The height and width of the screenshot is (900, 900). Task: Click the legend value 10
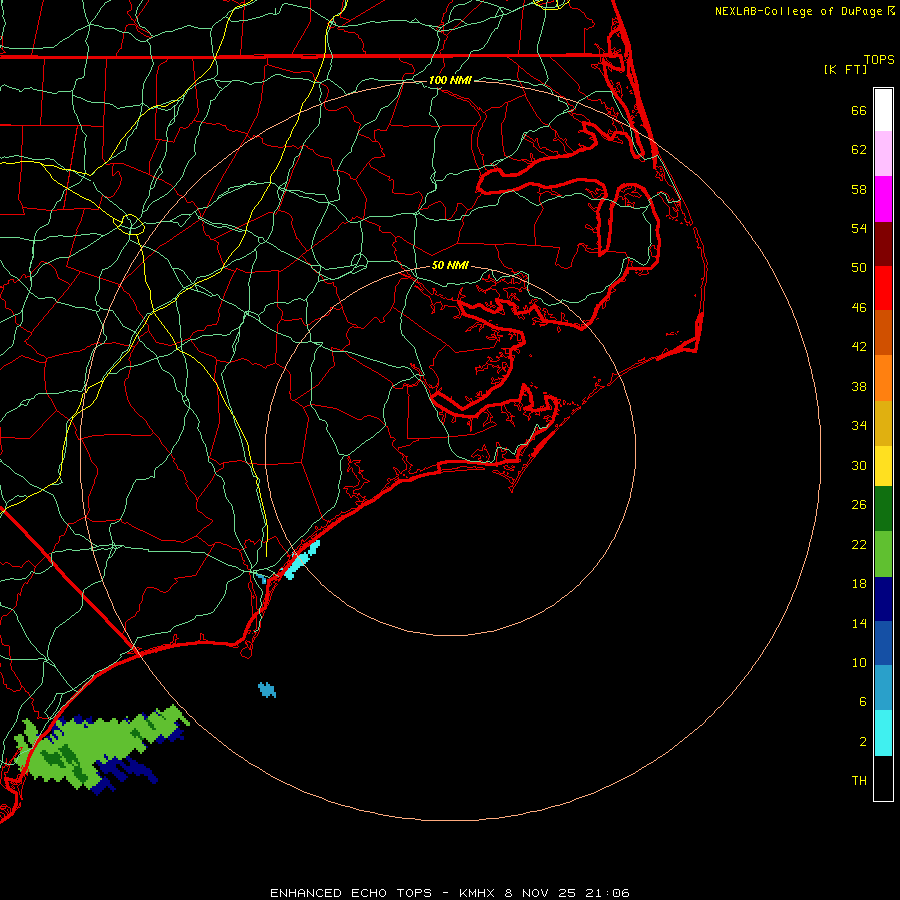tap(859, 663)
